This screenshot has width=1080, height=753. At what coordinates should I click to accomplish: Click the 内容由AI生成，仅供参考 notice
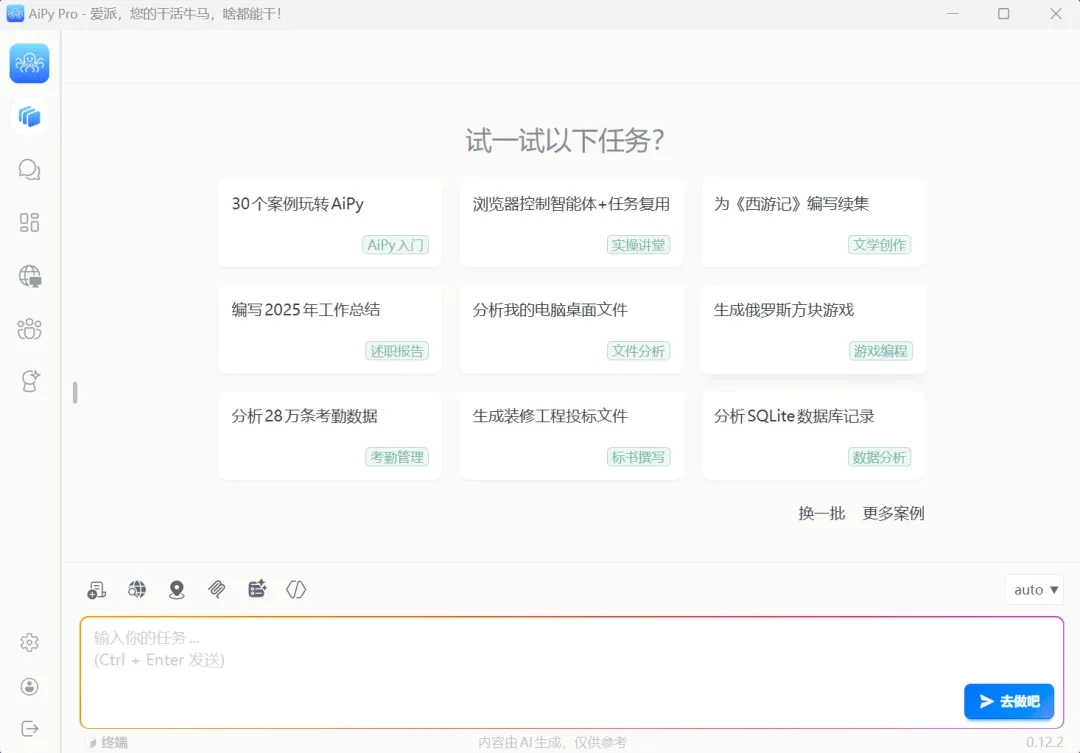coord(552,742)
